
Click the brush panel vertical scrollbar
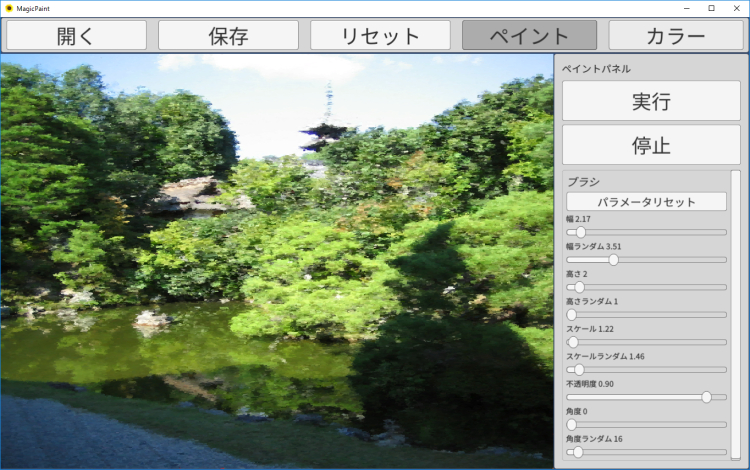pos(736,315)
